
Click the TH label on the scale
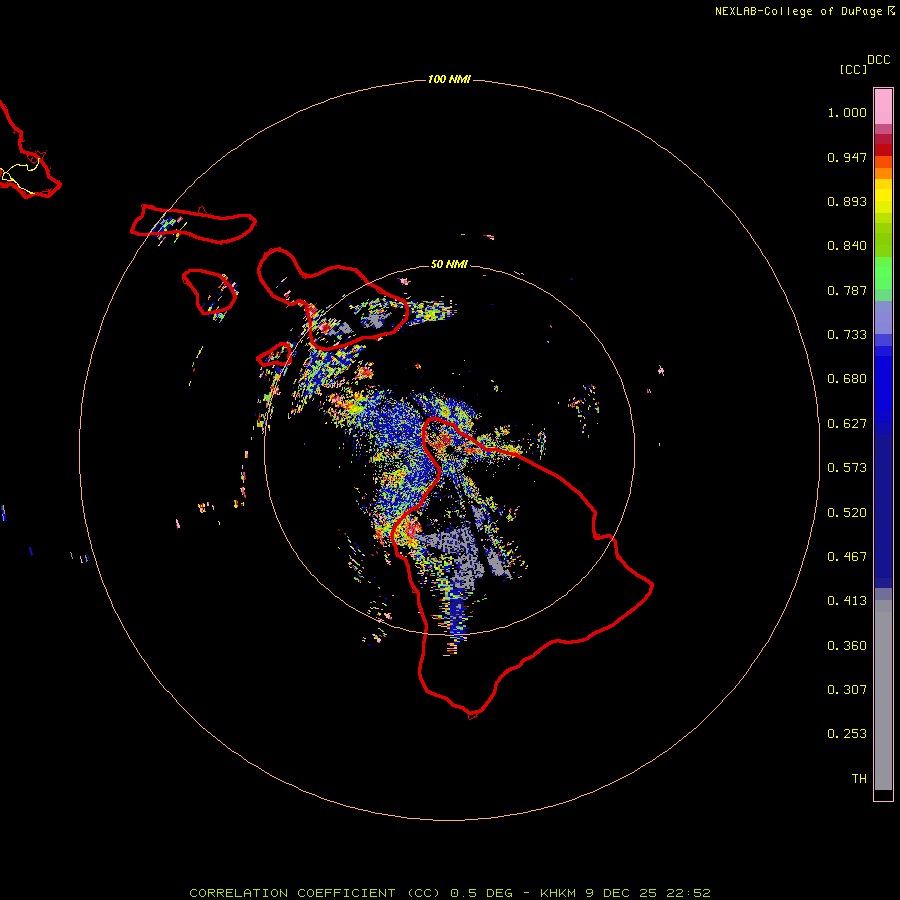pos(859,779)
